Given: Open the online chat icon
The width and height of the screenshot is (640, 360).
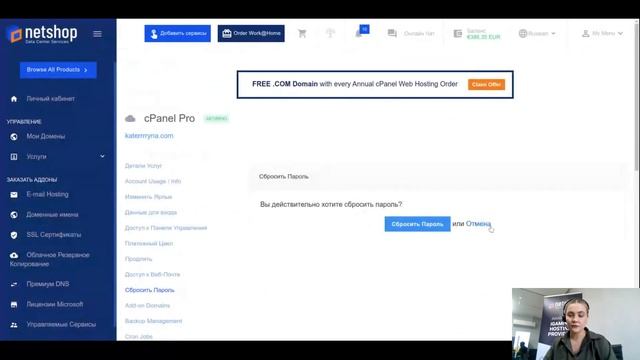Looking at the screenshot, I should tap(392, 33).
